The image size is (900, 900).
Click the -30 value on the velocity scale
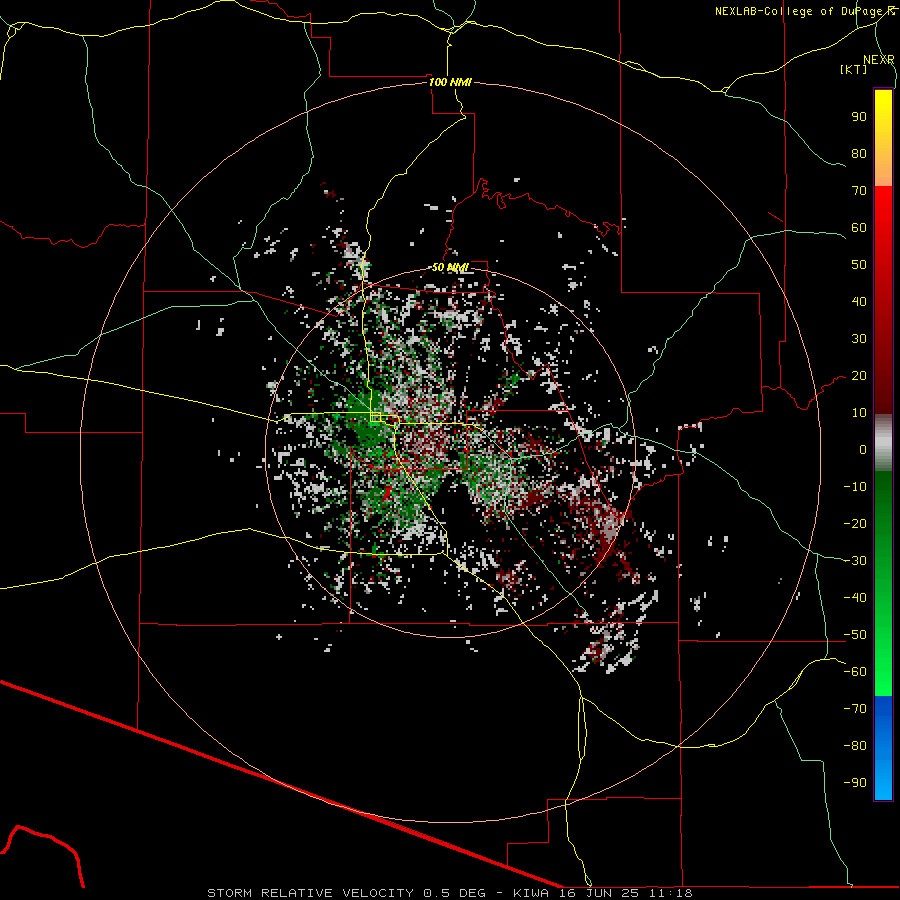(855, 561)
